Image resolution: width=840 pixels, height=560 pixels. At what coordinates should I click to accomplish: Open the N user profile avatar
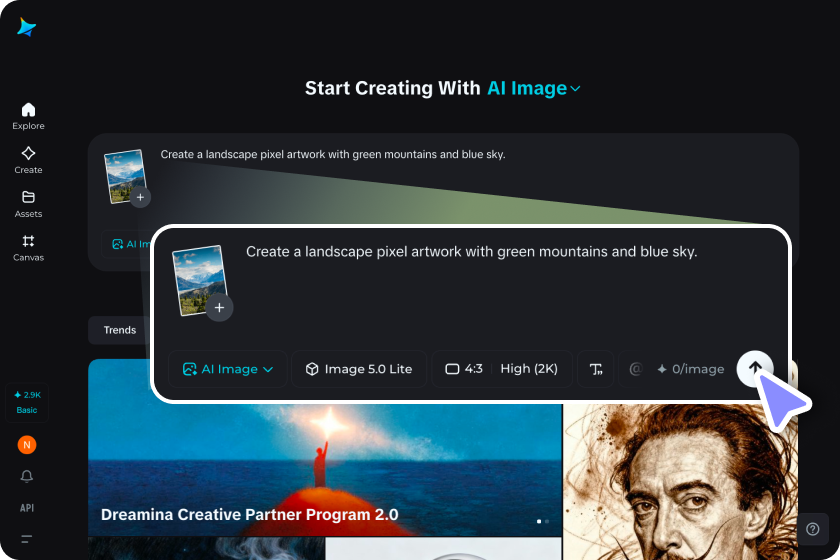coord(27,445)
